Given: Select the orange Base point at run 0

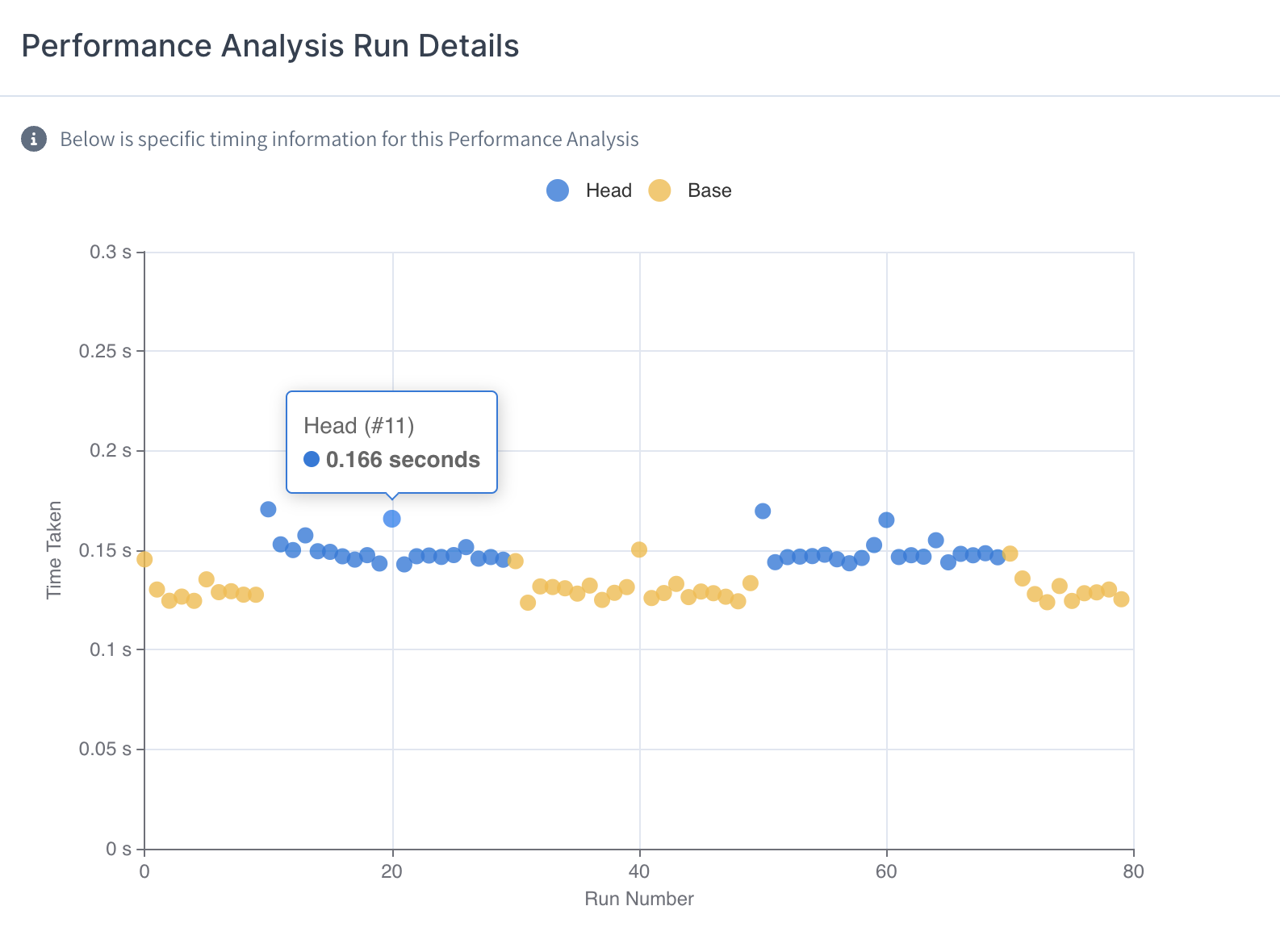Looking at the screenshot, I should click(x=144, y=559).
